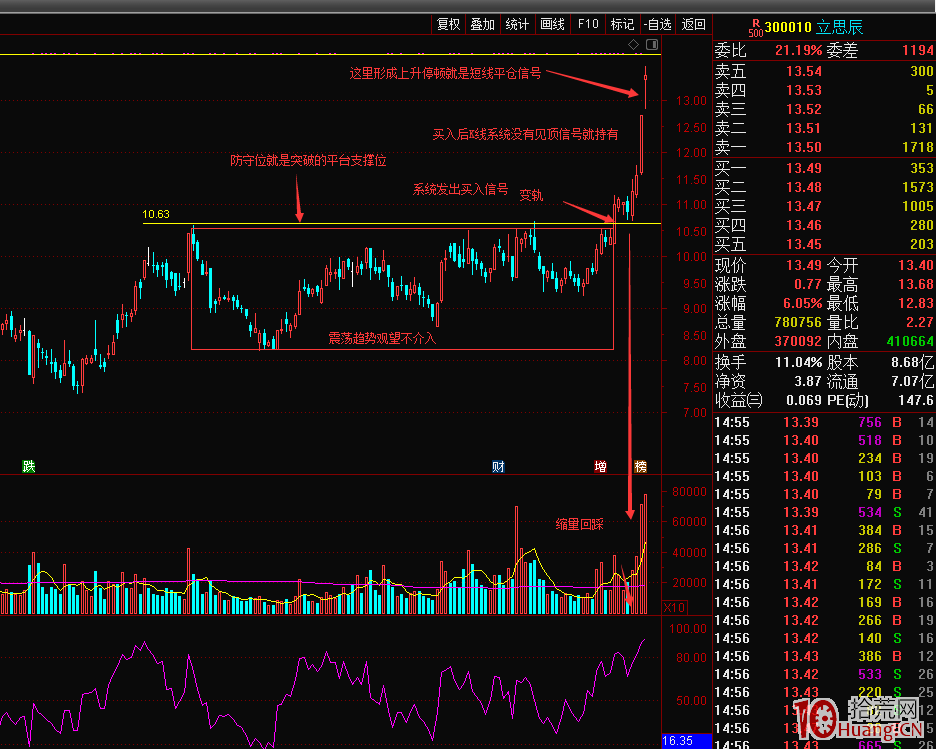The height and width of the screenshot is (749, 936).
Task: Click 收益(三) value 0.069
Action: tap(805, 400)
